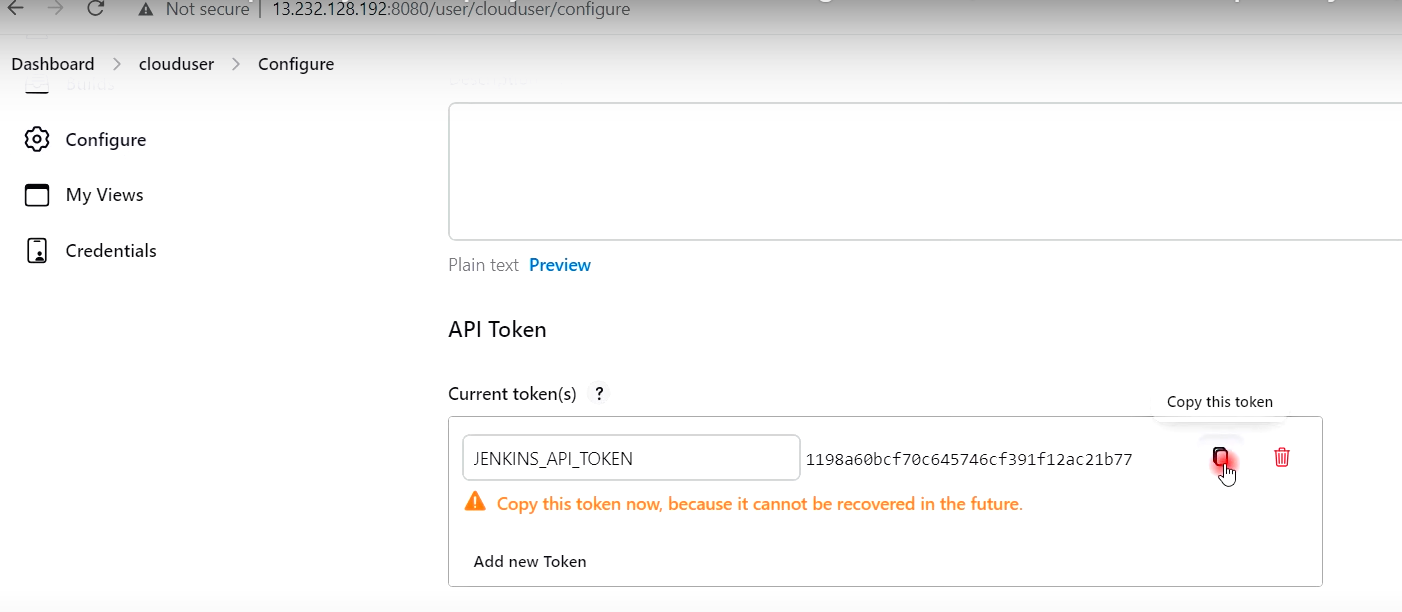Click the Current token(s) label
The width and height of the screenshot is (1402, 612).
512,394
